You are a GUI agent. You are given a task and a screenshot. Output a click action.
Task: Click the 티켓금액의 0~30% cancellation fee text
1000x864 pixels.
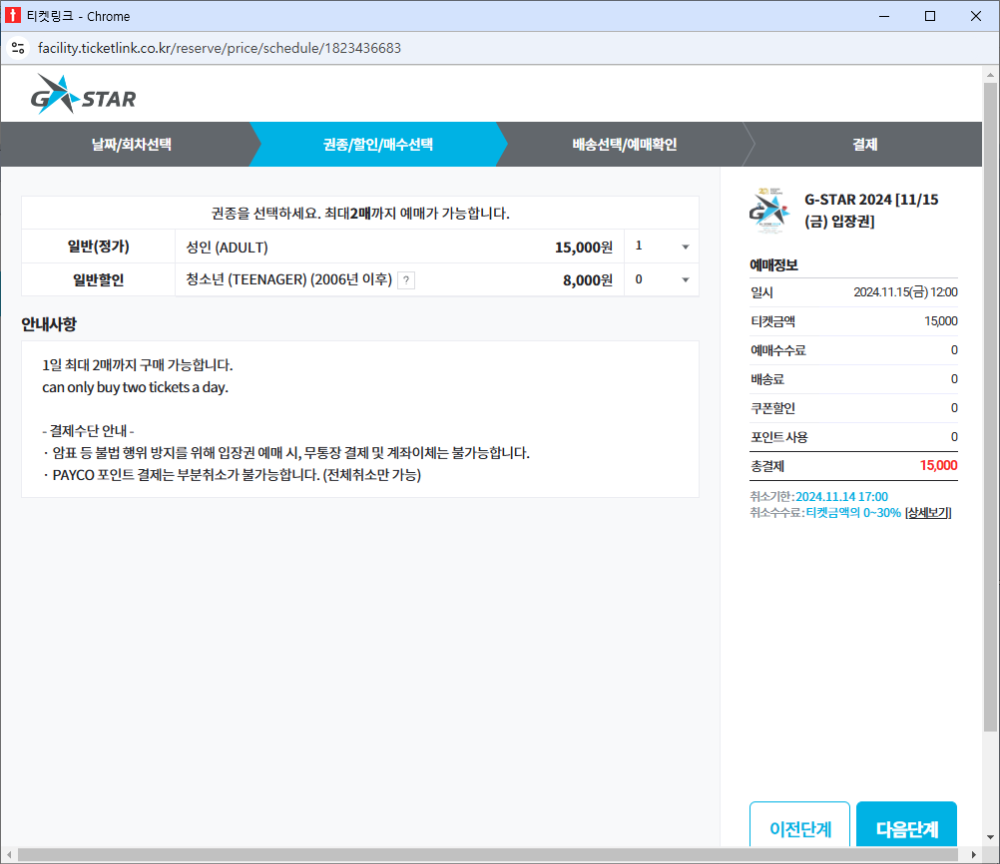853,513
